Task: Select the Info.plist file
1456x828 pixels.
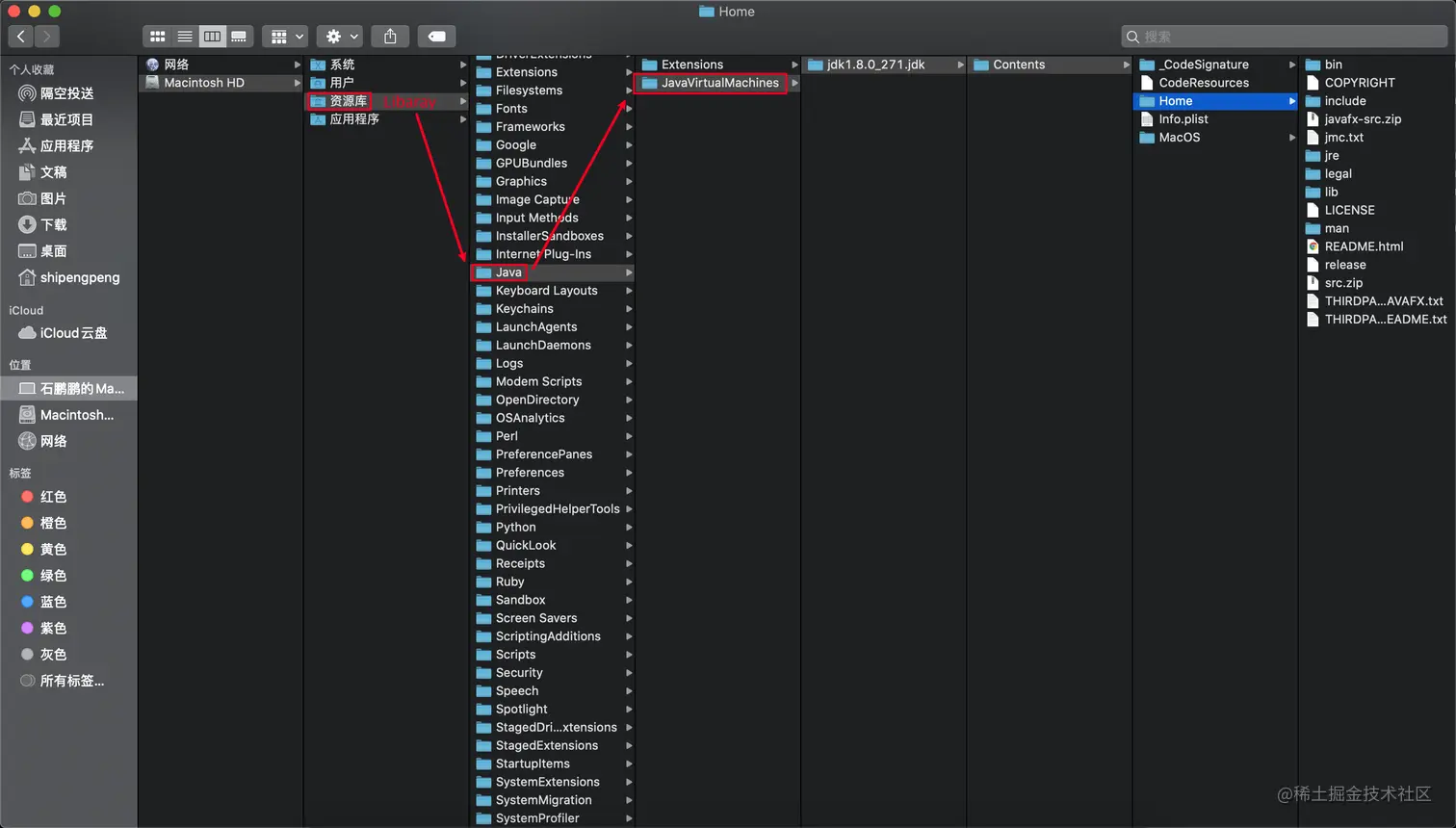Action: pyautogui.click(x=1216, y=119)
